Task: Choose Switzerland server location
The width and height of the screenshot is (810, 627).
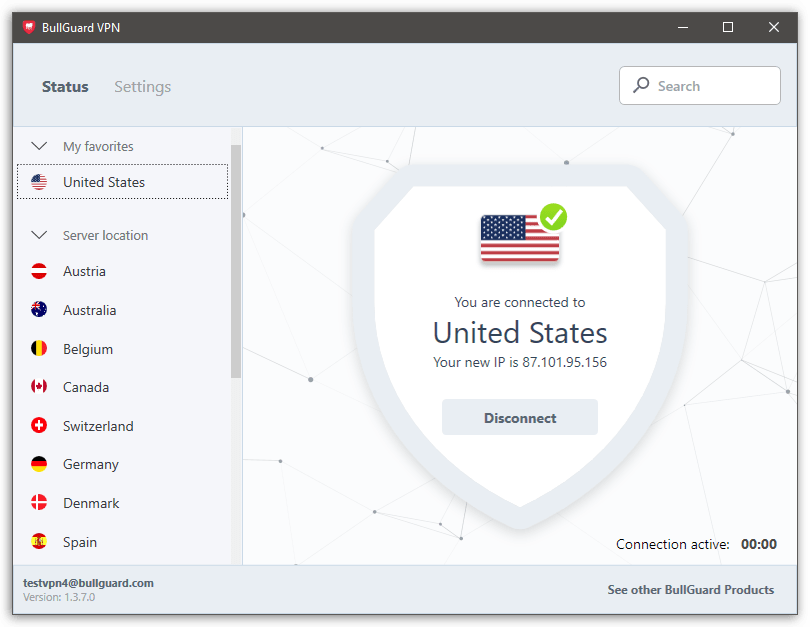Action: 122,426
